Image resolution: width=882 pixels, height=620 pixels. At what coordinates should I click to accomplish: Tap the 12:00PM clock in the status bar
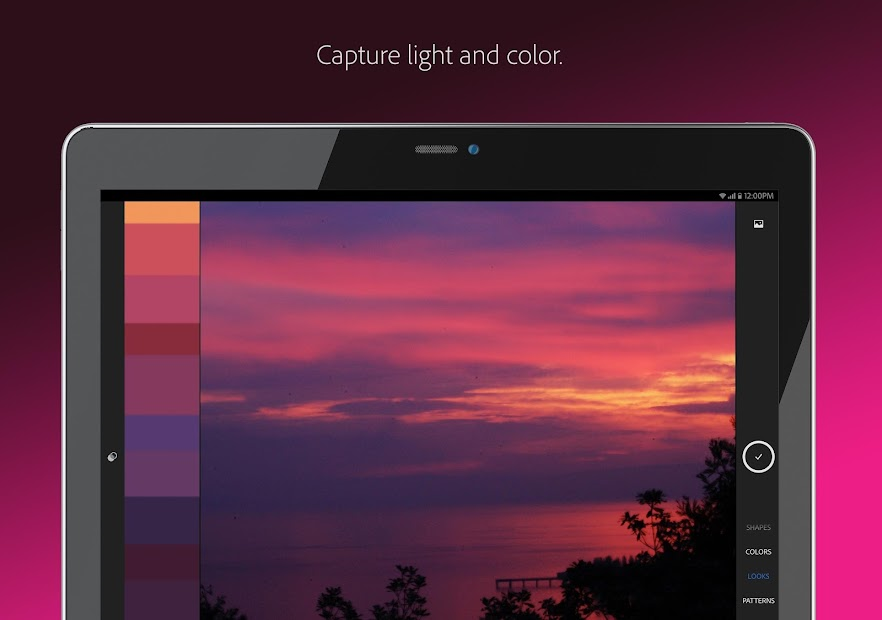[x=759, y=193]
